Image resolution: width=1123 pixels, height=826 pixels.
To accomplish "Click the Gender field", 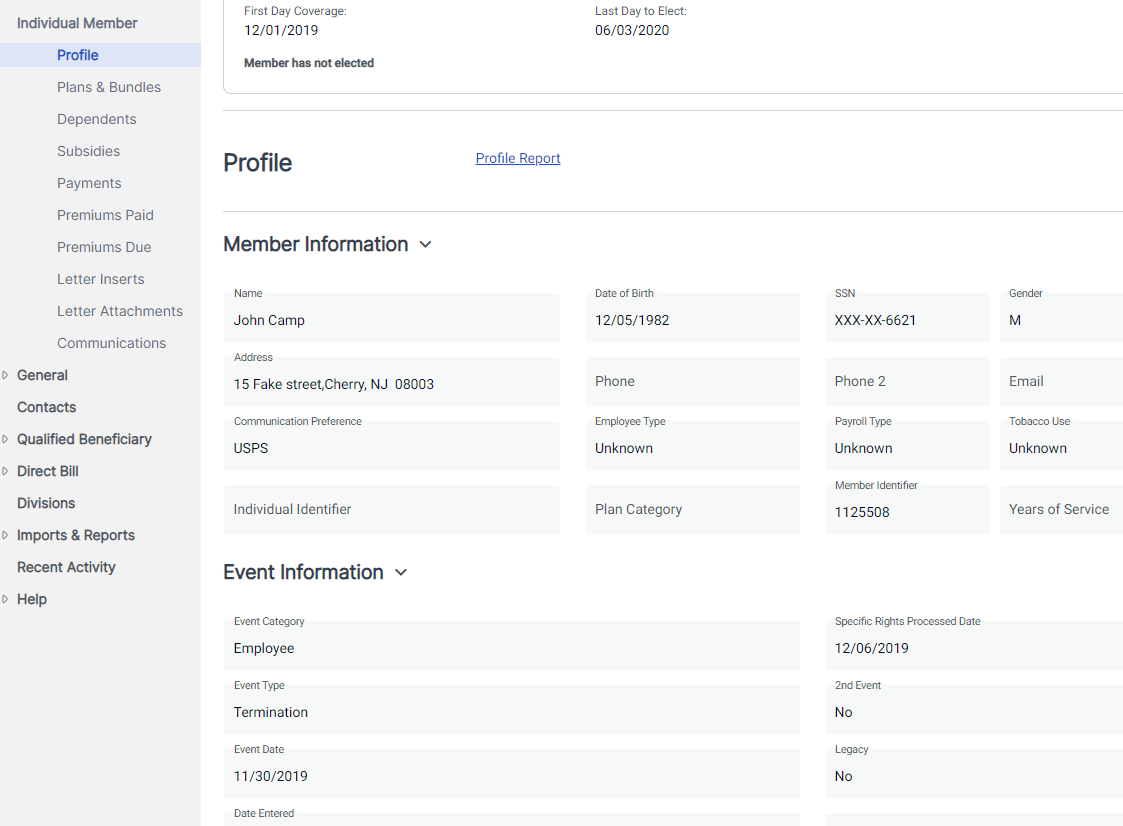I will point(1061,317).
